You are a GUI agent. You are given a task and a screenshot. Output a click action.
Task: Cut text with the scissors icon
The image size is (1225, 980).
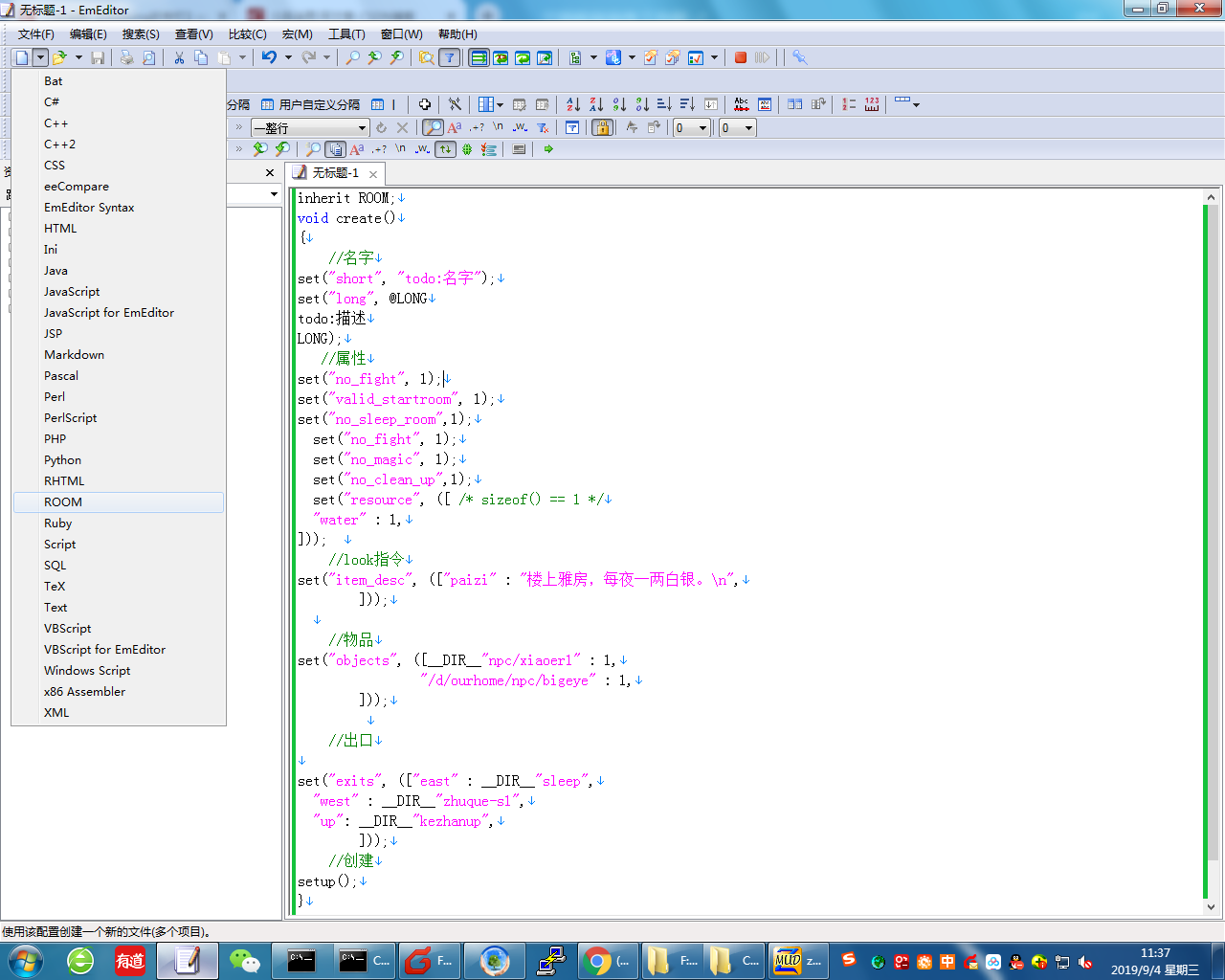(x=178, y=57)
